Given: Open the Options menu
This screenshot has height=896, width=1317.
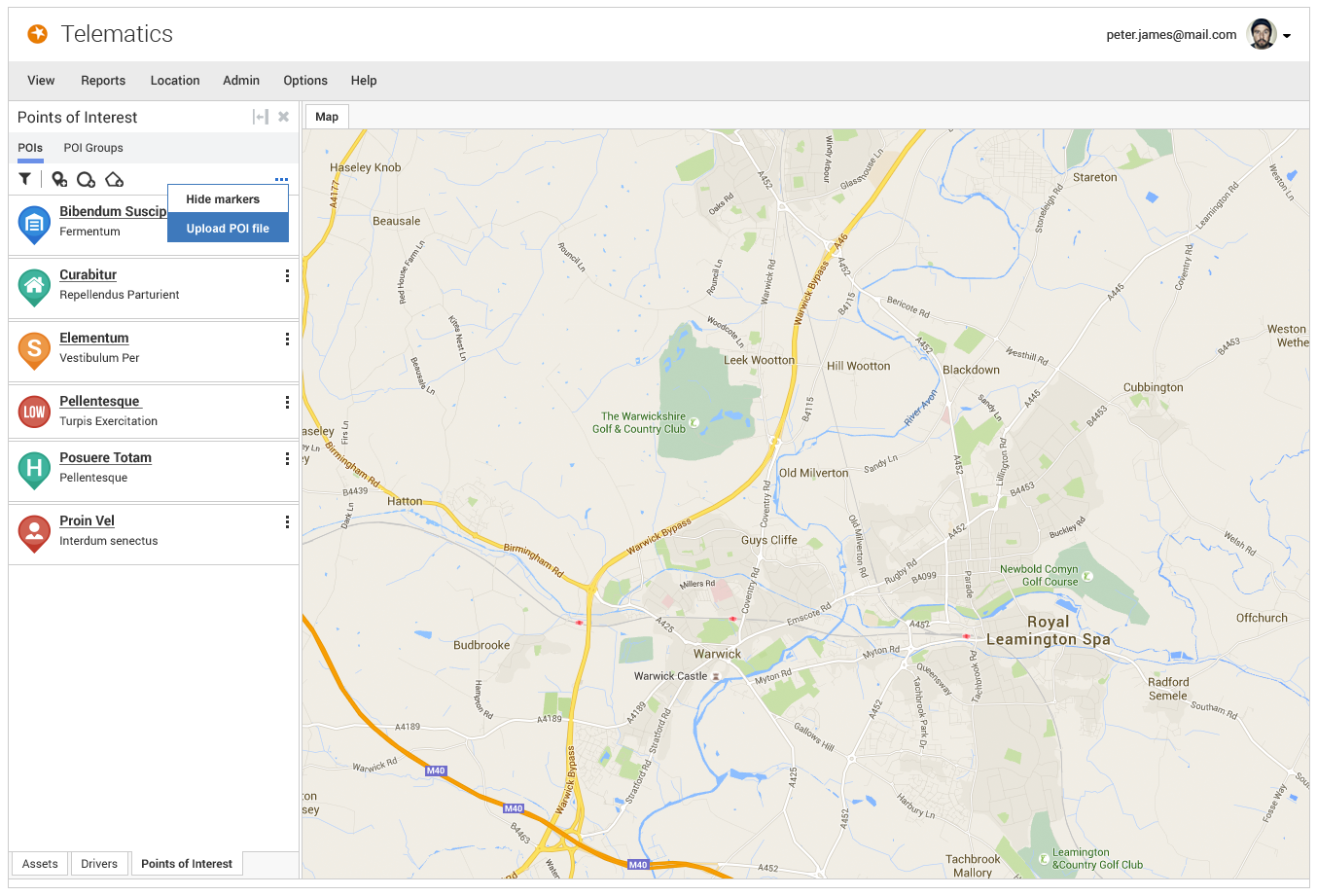Looking at the screenshot, I should (305, 81).
